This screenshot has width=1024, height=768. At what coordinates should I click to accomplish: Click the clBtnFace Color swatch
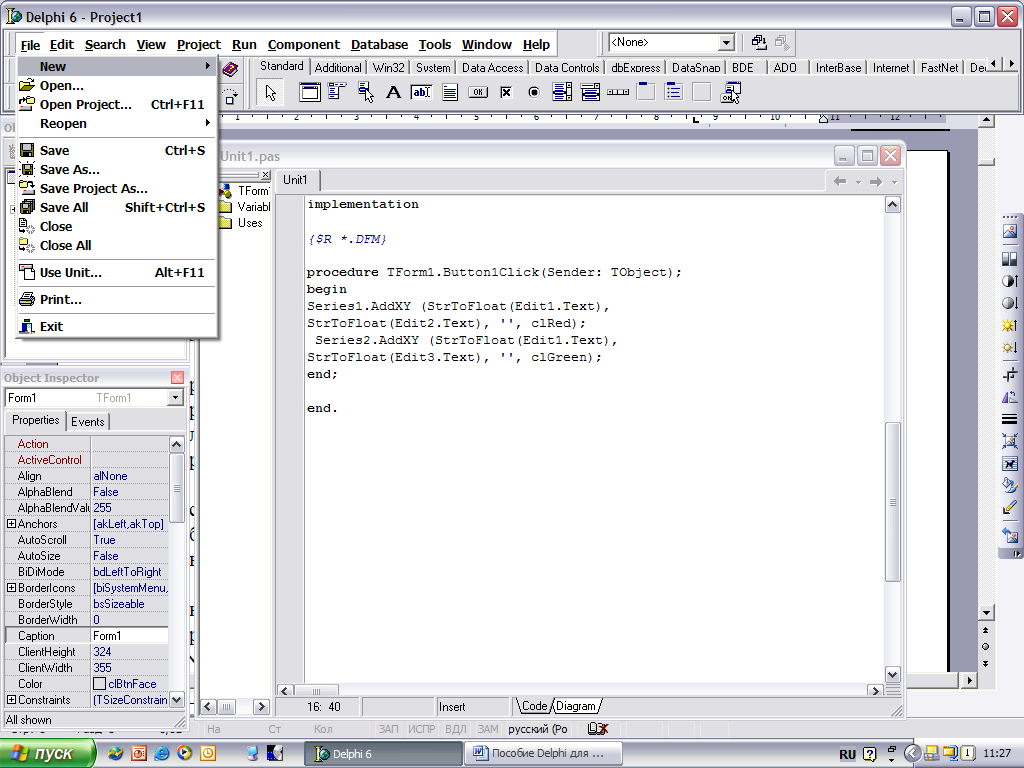click(x=99, y=684)
